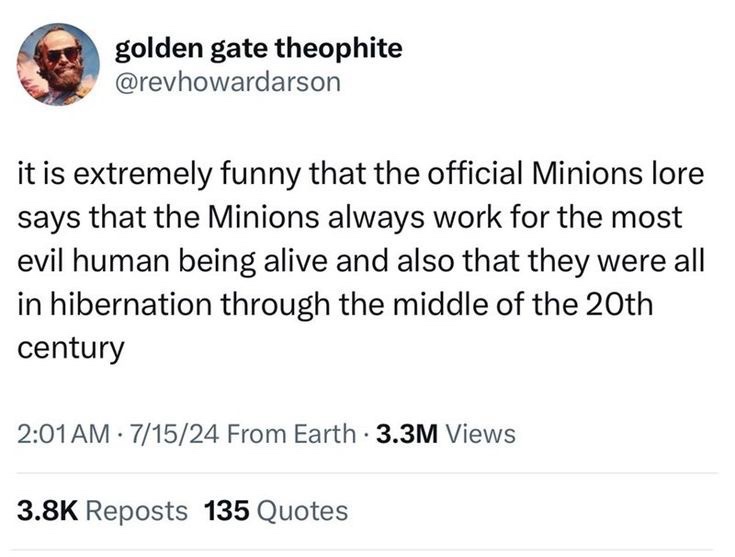Viewport: 735px width, 557px height.
Task: Open the bearded man profile avatar
Action: pos(59,63)
